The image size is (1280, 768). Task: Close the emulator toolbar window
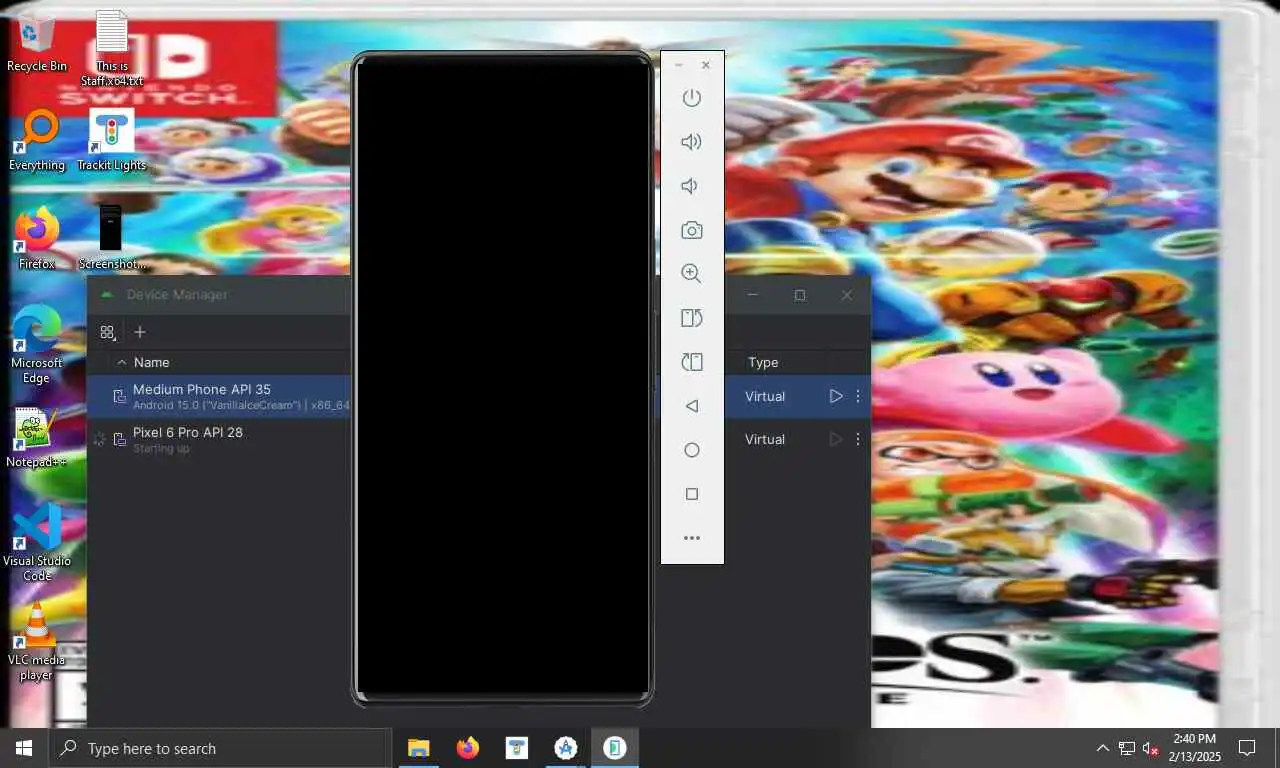(x=706, y=65)
